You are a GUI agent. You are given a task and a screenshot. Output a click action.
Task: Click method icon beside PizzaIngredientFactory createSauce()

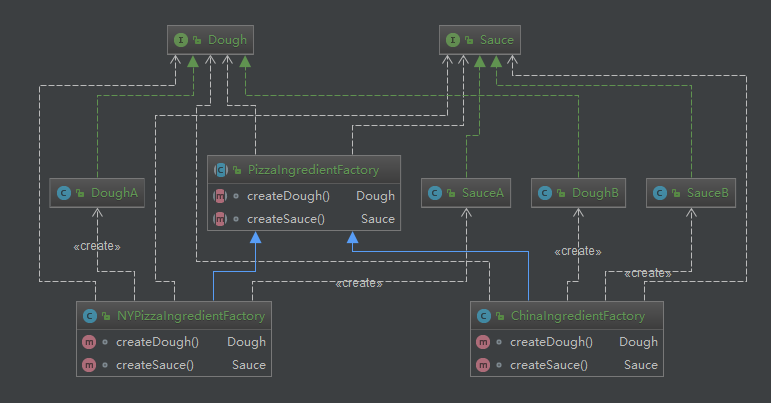click(220, 219)
